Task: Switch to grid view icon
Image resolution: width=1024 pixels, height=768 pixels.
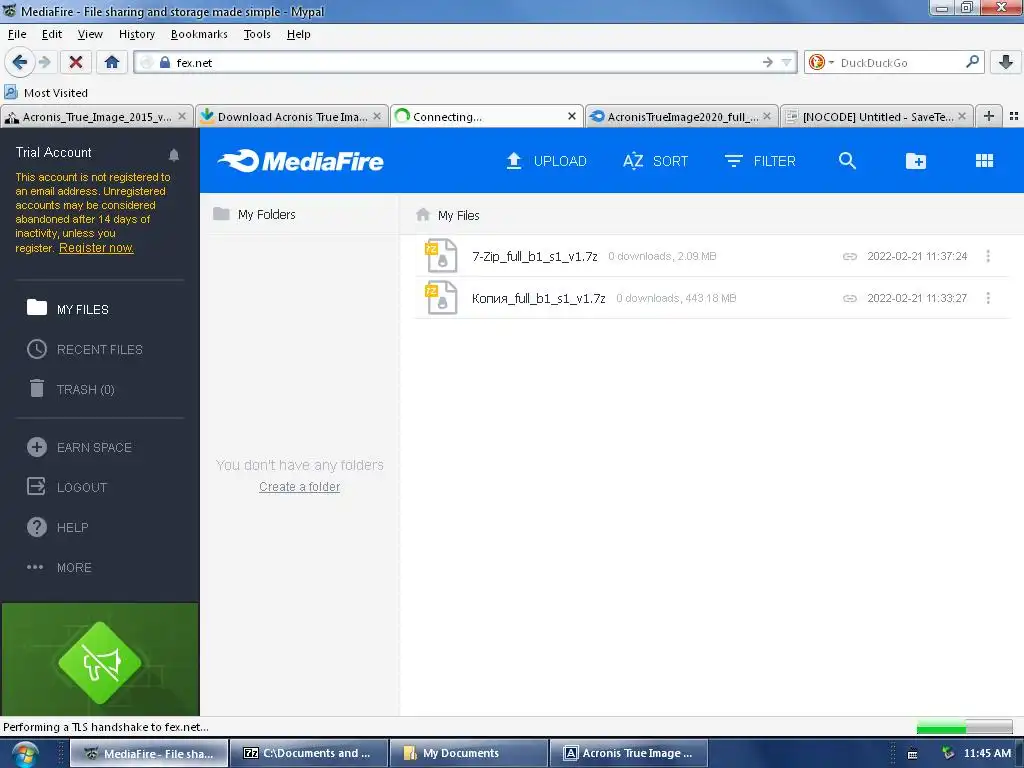Action: [x=984, y=161]
